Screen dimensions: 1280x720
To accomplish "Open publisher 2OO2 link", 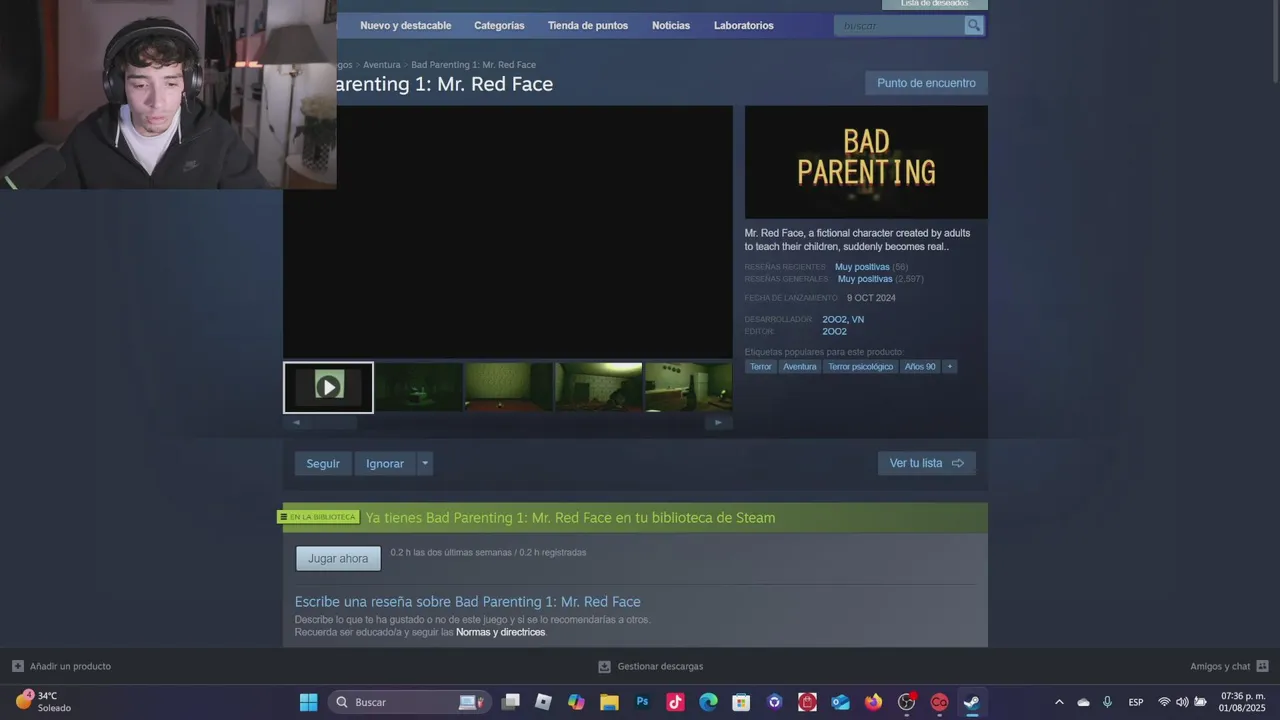I will (834, 331).
